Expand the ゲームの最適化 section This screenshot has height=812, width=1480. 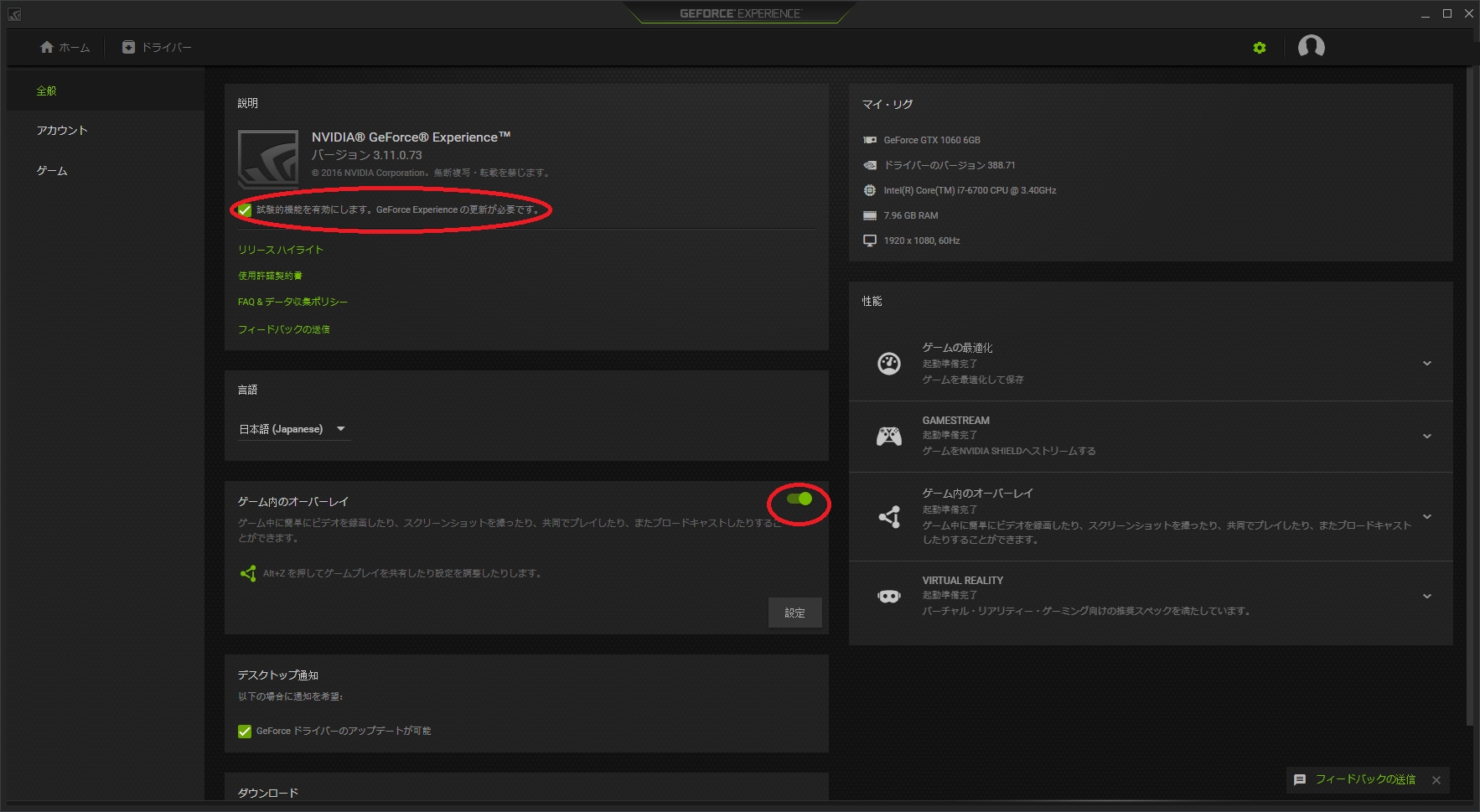click(1427, 364)
